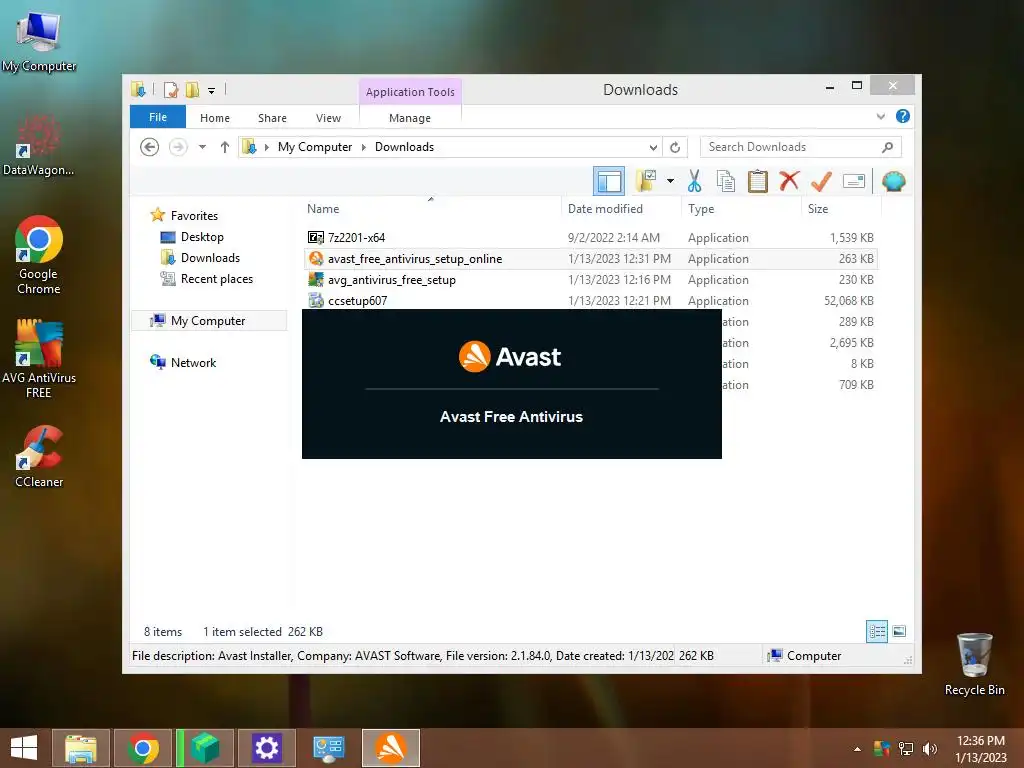Select the ccsetup607 file

click(x=591, y=300)
